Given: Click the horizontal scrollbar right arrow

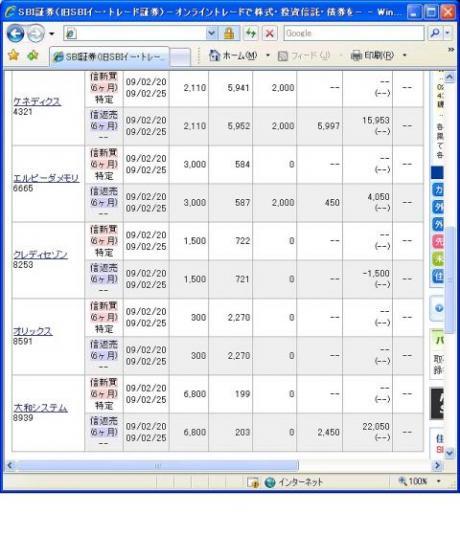Looking at the screenshot, I should (437, 465).
